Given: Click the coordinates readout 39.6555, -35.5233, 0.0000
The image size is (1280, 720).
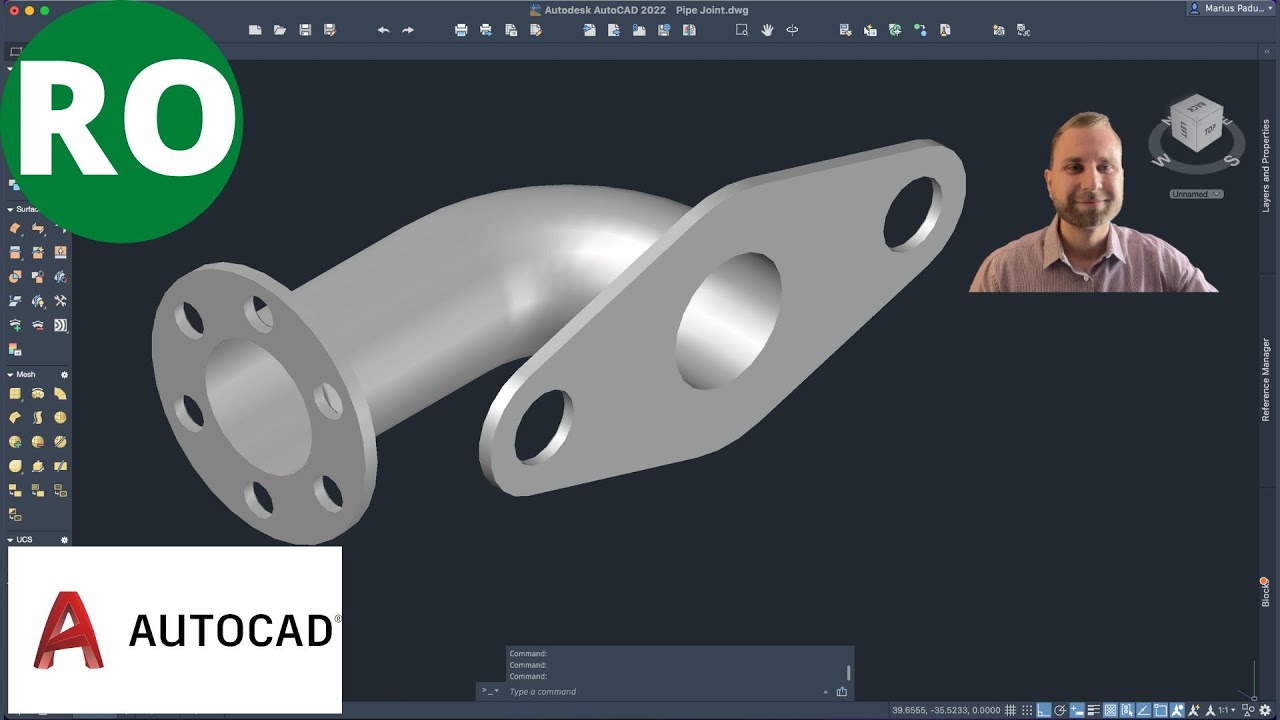Looking at the screenshot, I should [946, 710].
